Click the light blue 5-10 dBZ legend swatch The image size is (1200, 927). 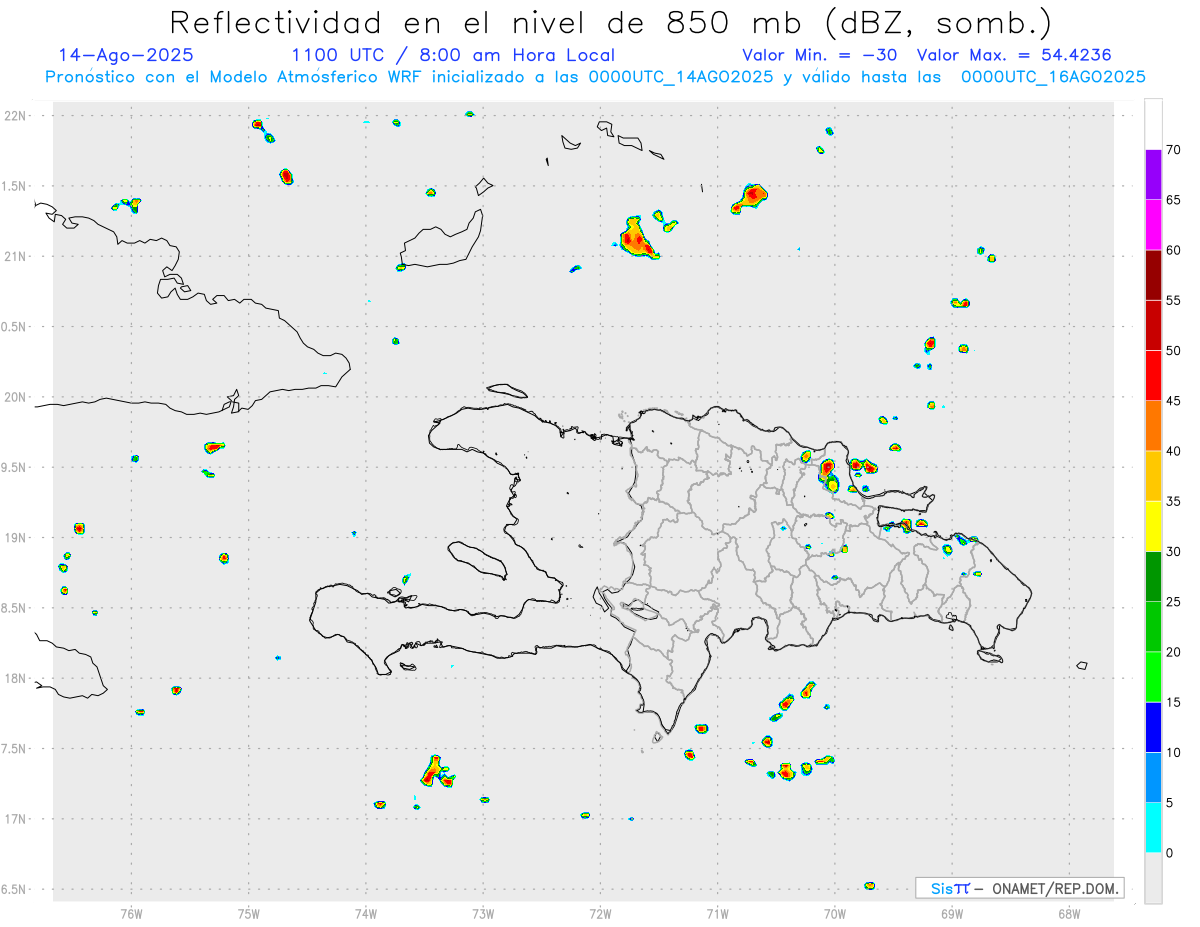(x=1153, y=777)
